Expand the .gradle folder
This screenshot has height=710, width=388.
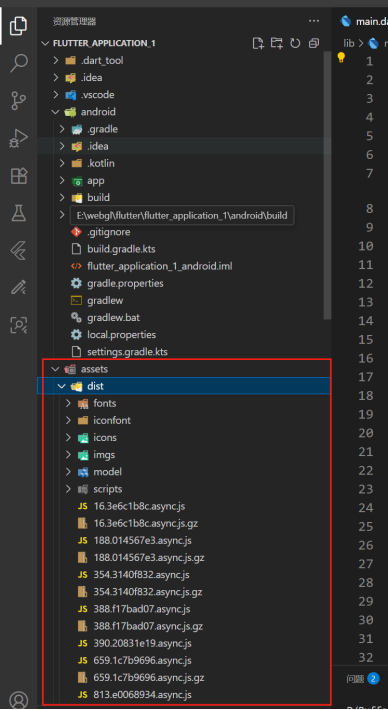tap(62, 129)
